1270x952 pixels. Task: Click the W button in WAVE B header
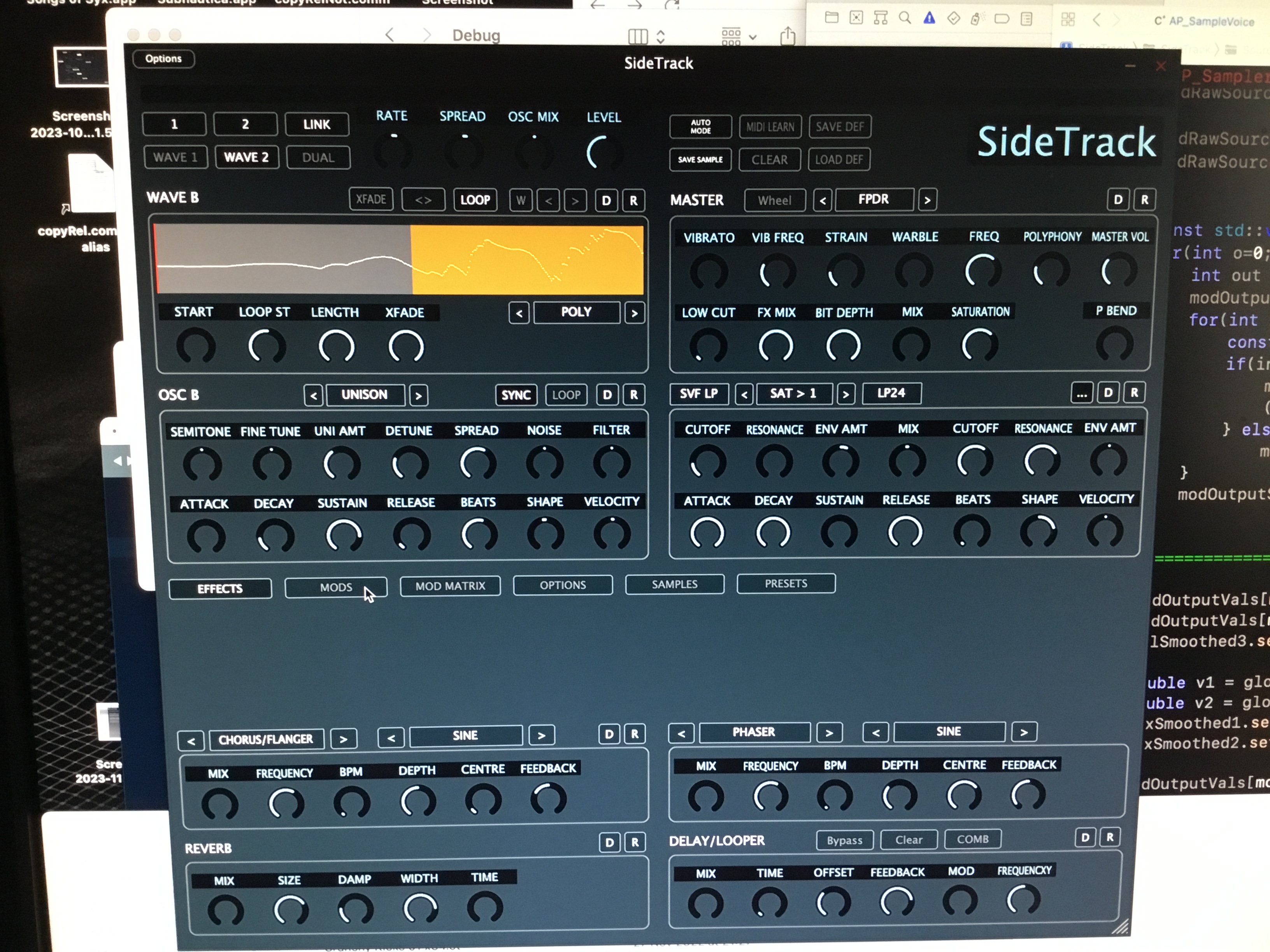coord(521,200)
